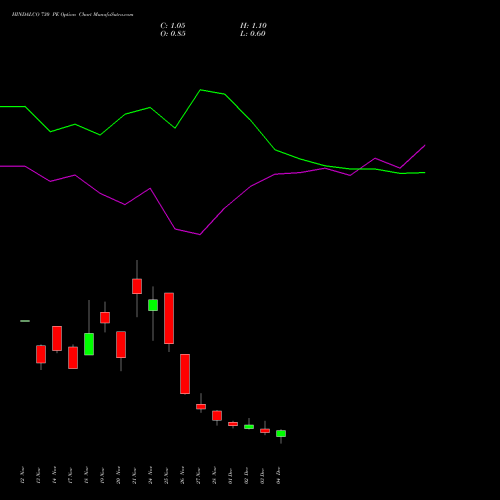The image size is (500, 500).
Task: Click the low value 'L: 0.60'
Action: coord(253,34)
